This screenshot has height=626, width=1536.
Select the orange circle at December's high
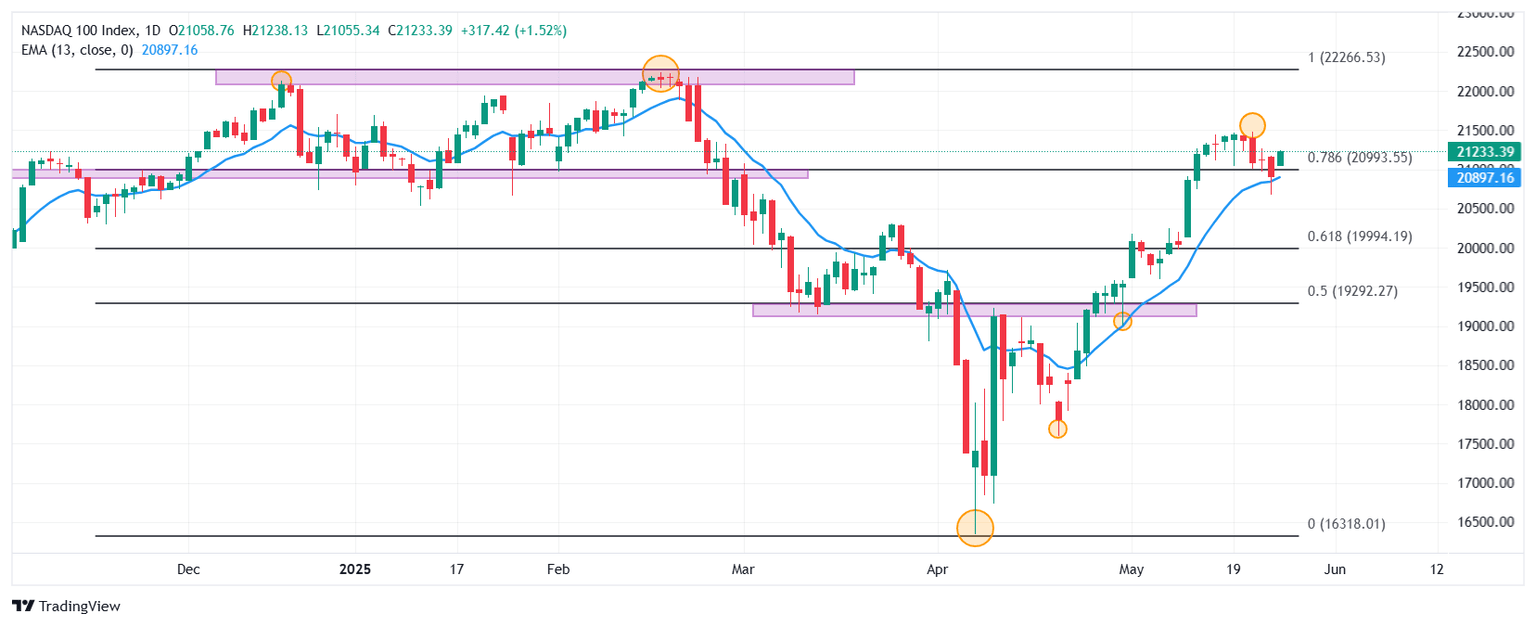coord(281,81)
